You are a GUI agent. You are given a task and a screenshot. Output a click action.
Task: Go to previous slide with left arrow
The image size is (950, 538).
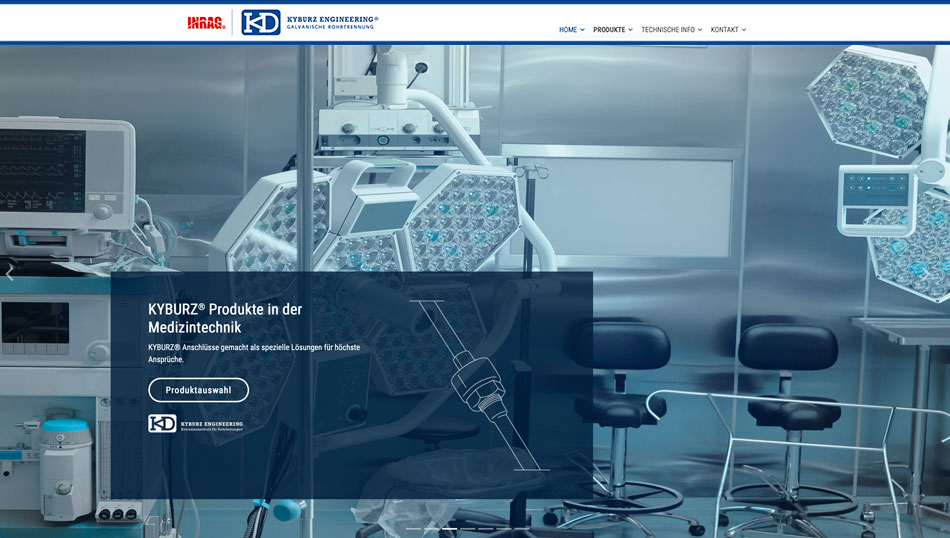10,273
